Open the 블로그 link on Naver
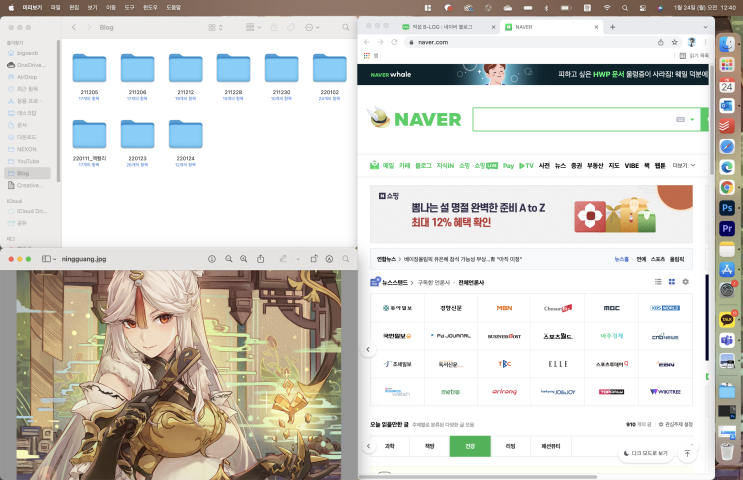743x480 pixels. click(x=423, y=165)
